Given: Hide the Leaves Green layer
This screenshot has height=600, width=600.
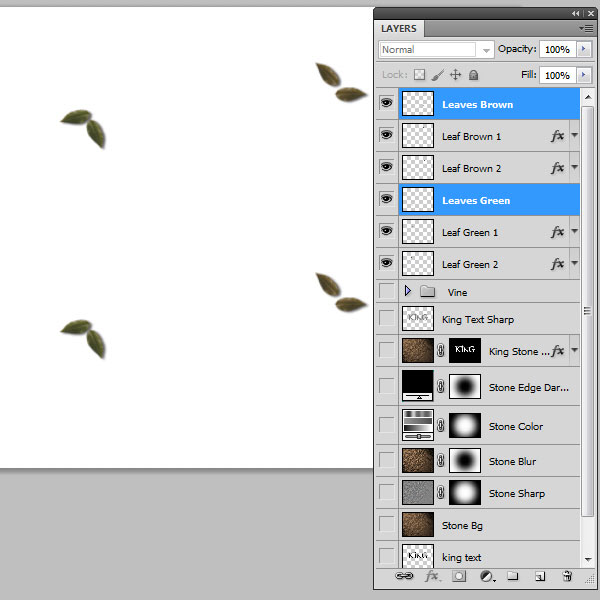Looking at the screenshot, I should pos(386,199).
